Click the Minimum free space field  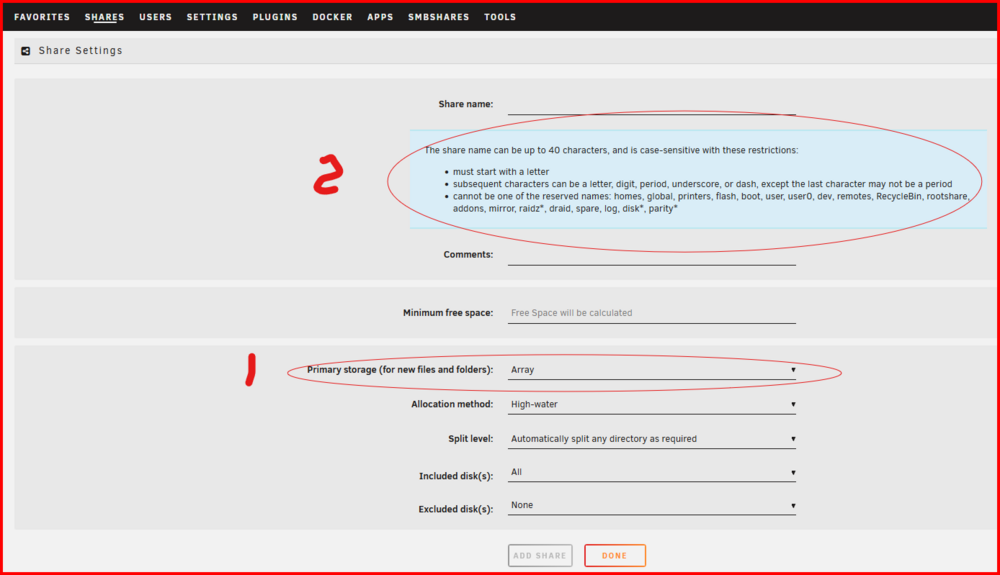coord(652,313)
